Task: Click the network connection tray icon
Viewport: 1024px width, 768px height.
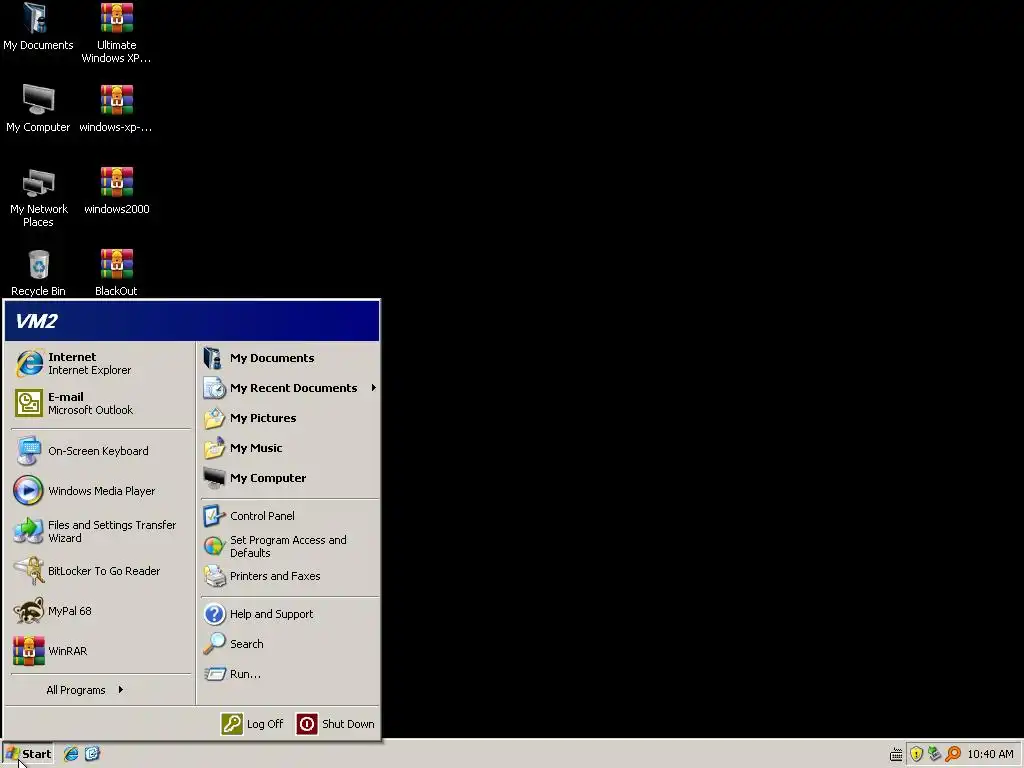Action: (935, 754)
